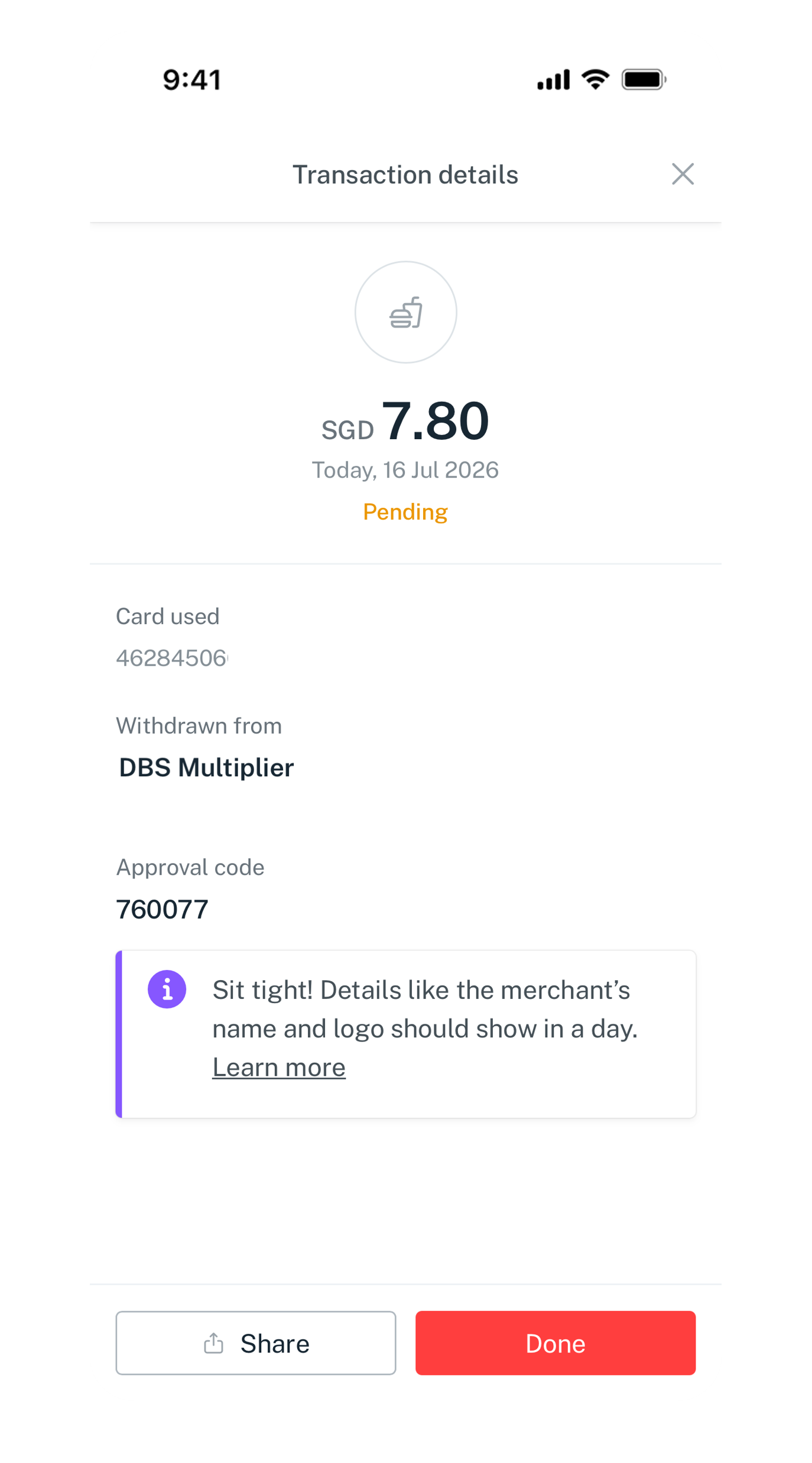Tap the Transaction details title
Viewport: 812px width, 1463px height.
pyautogui.click(x=405, y=175)
